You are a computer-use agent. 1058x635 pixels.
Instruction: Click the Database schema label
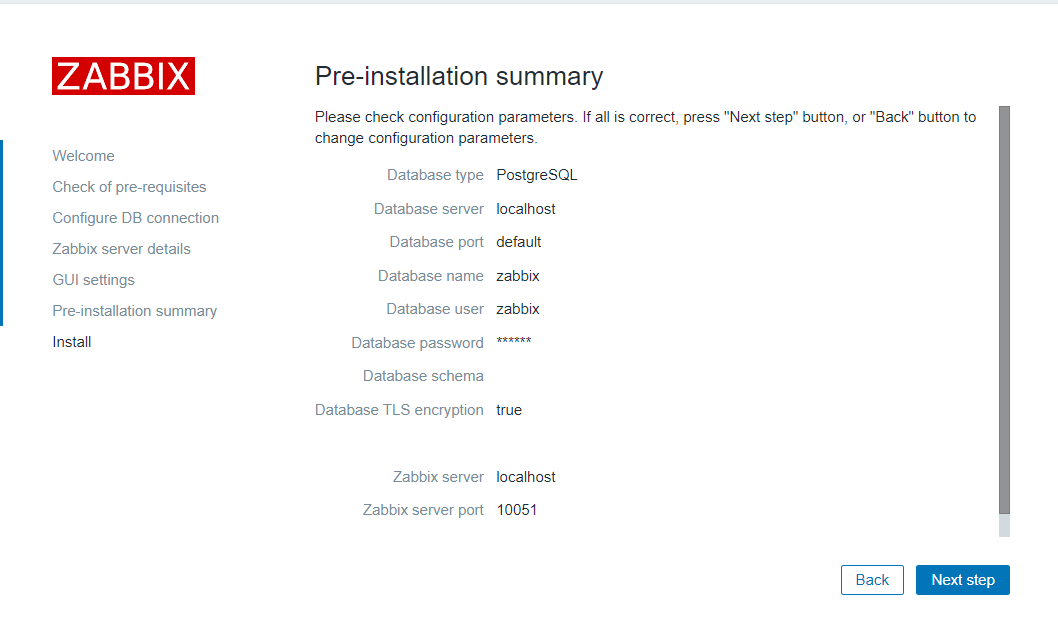423,376
